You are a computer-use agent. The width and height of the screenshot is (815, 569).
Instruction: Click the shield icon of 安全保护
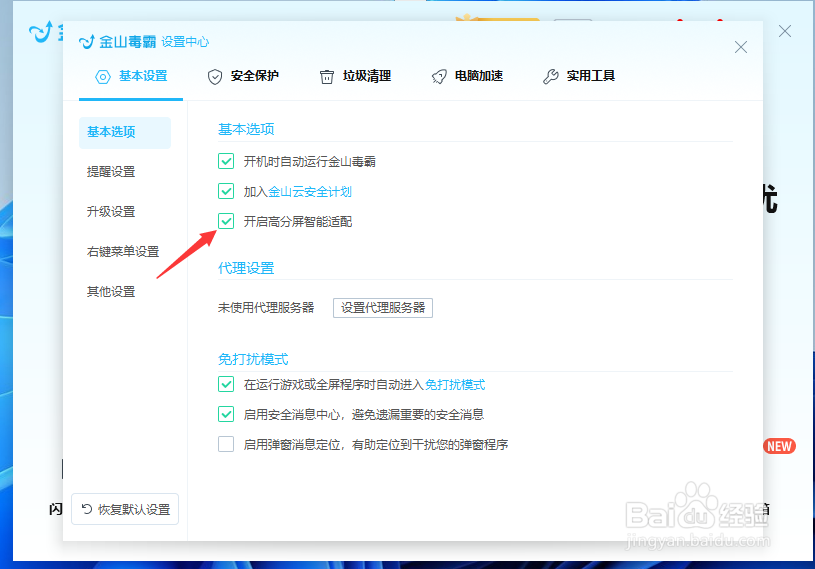(x=215, y=77)
